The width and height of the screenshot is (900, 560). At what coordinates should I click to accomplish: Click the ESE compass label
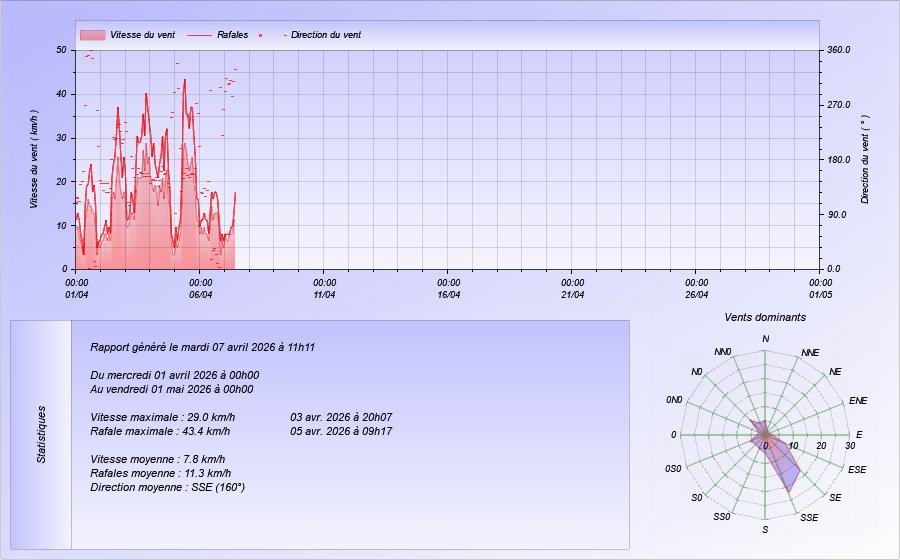pyautogui.click(x=857, y=469)
